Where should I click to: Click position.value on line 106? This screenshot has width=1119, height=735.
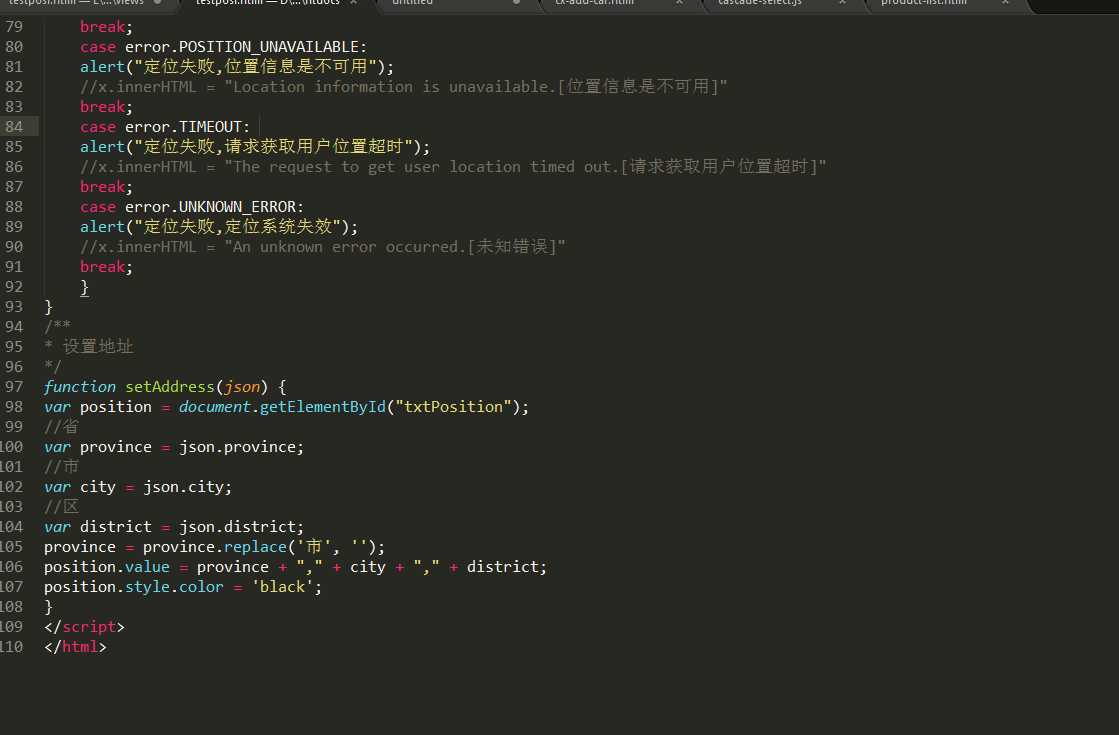(107, 567)
